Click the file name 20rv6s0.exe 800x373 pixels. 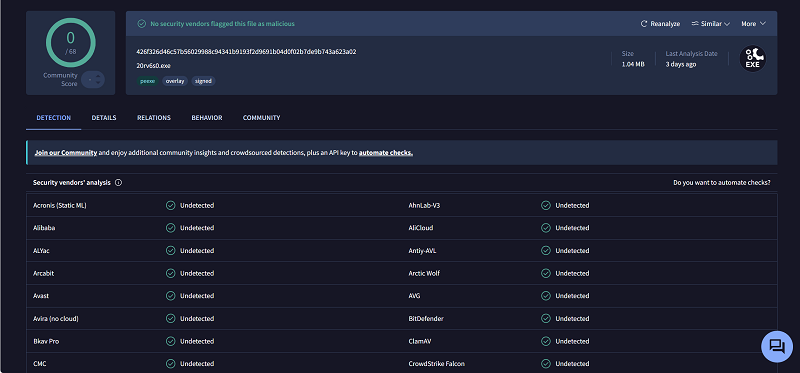[153, 66]
